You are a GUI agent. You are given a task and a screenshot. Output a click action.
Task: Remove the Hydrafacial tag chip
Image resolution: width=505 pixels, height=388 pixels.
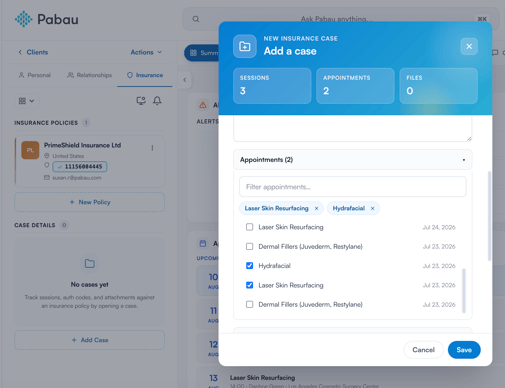click(372, 208)
